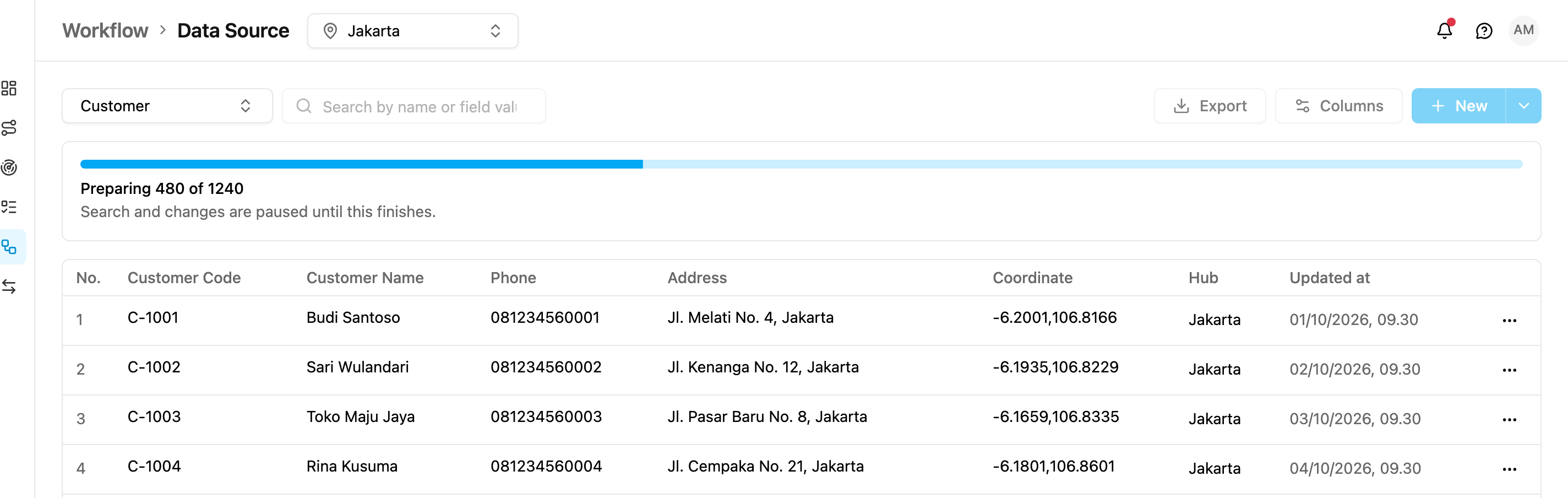Image resolution: width=1568 pixels, height=498 pixels.
Task: Open row actions for C-1001
Action: tap(1509, 320)
